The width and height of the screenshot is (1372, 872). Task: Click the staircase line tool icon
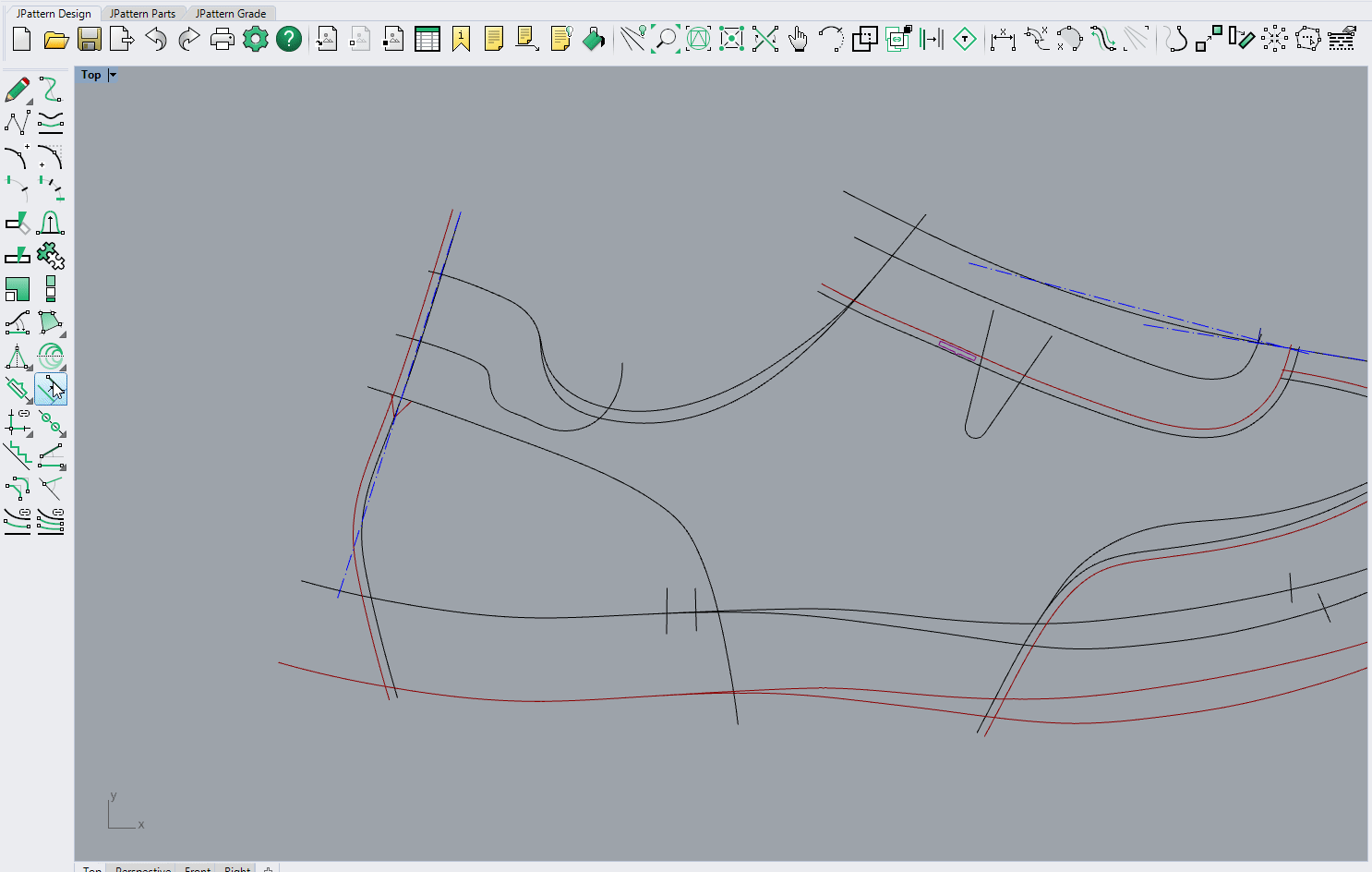(18, 455)
